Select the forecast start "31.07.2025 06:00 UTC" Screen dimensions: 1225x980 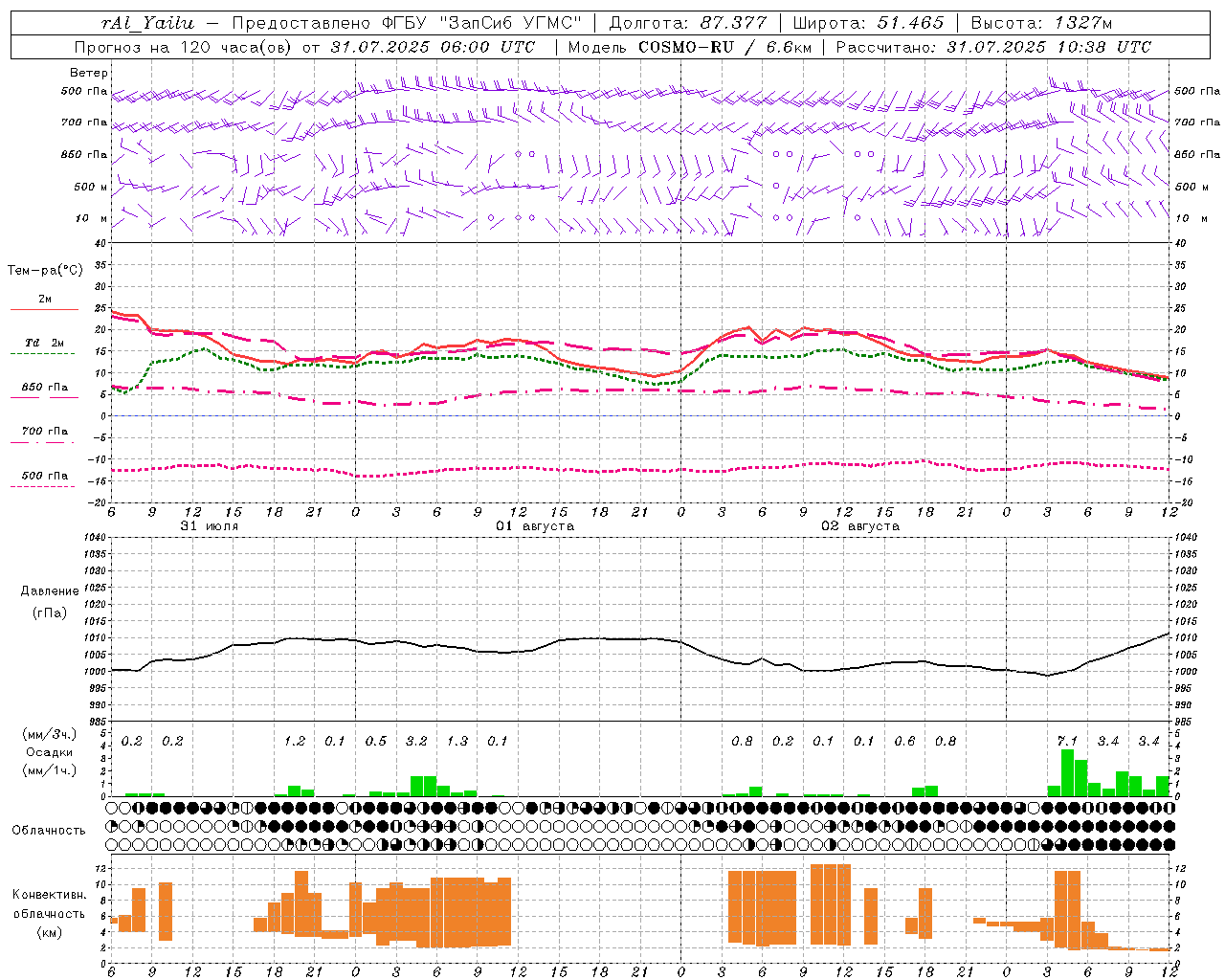coord(433,47)
